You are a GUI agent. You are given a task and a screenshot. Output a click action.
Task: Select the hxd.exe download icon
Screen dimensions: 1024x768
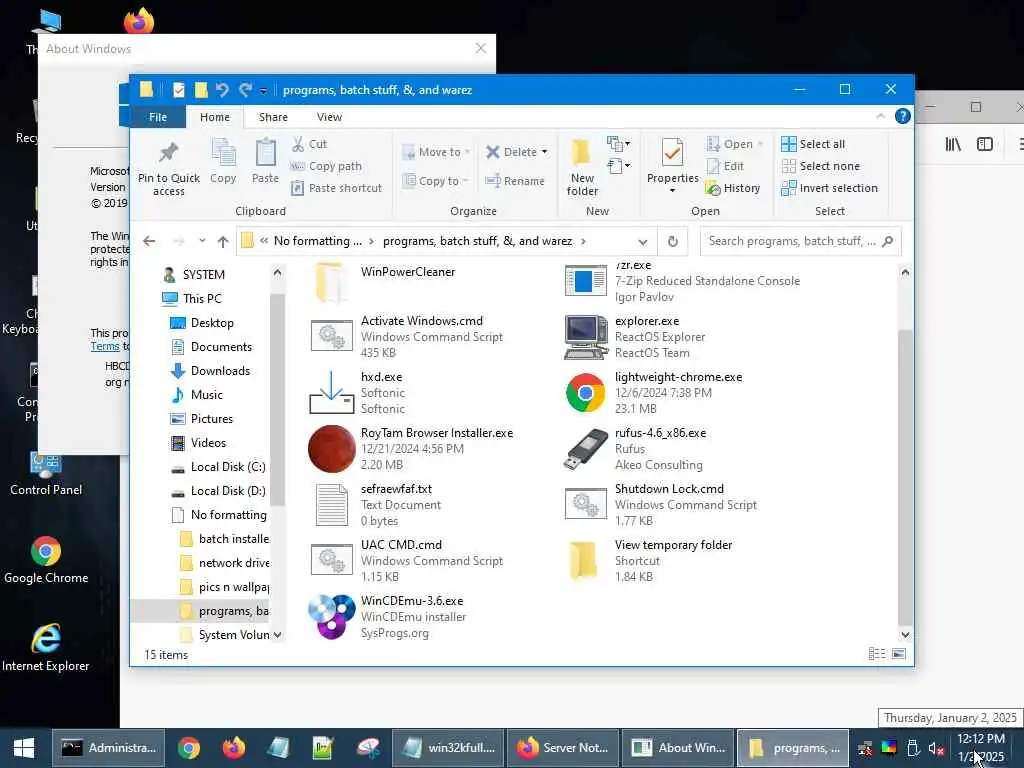332,393
